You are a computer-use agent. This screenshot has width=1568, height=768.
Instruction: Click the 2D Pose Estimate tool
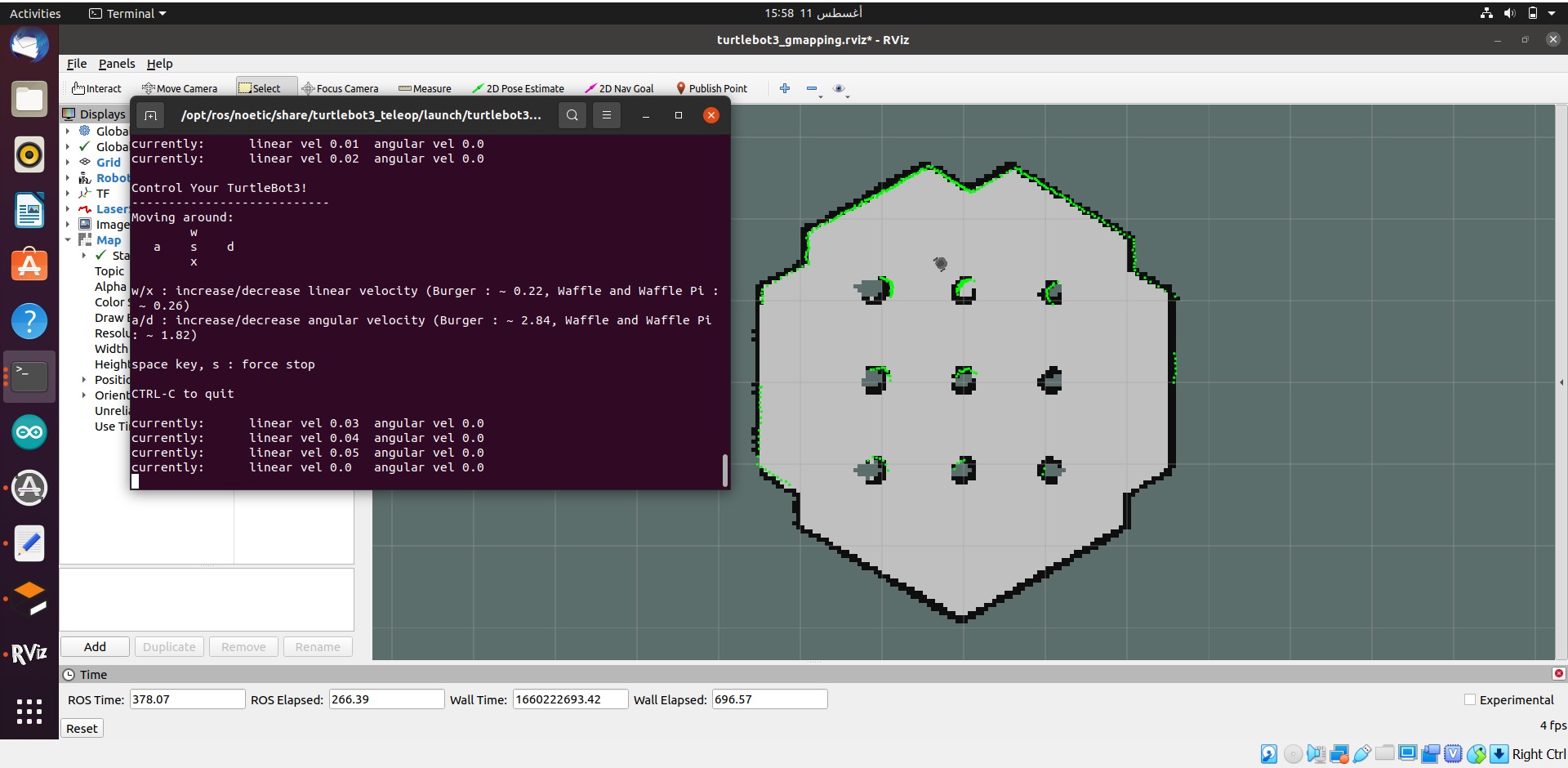tap(519, 88)
